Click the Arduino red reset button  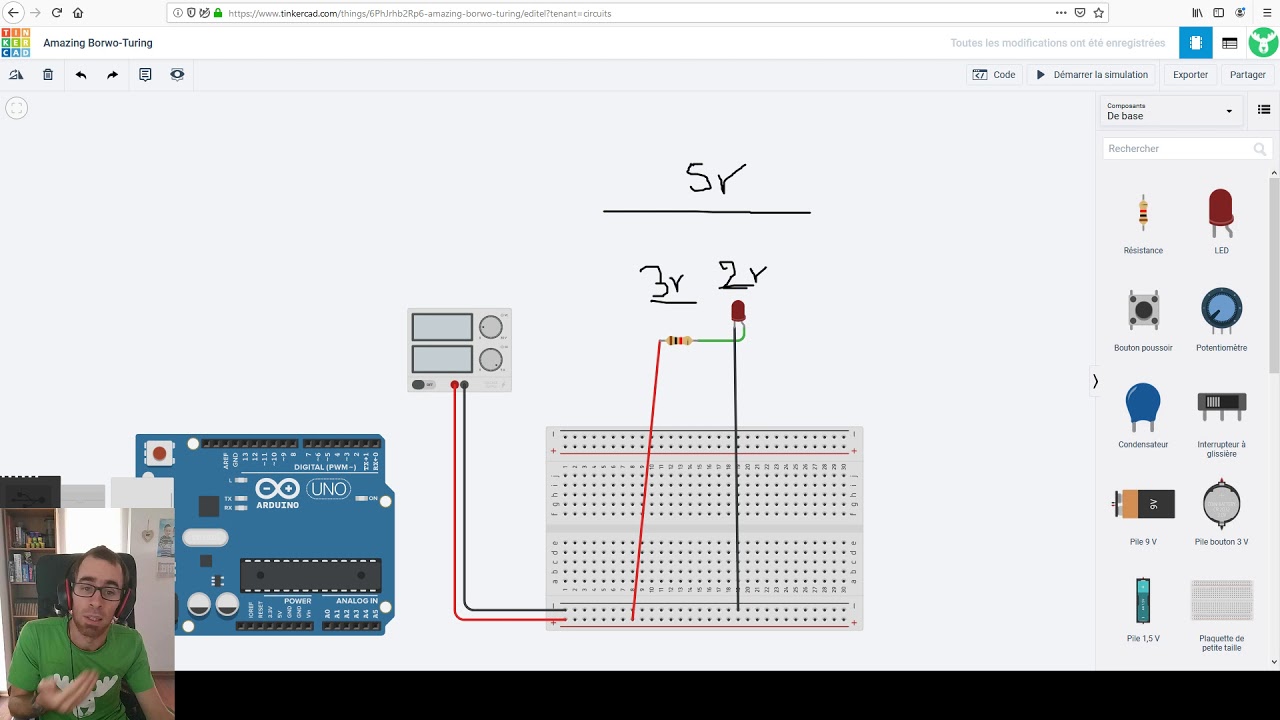pyautogui.click(x=159, y=454)
